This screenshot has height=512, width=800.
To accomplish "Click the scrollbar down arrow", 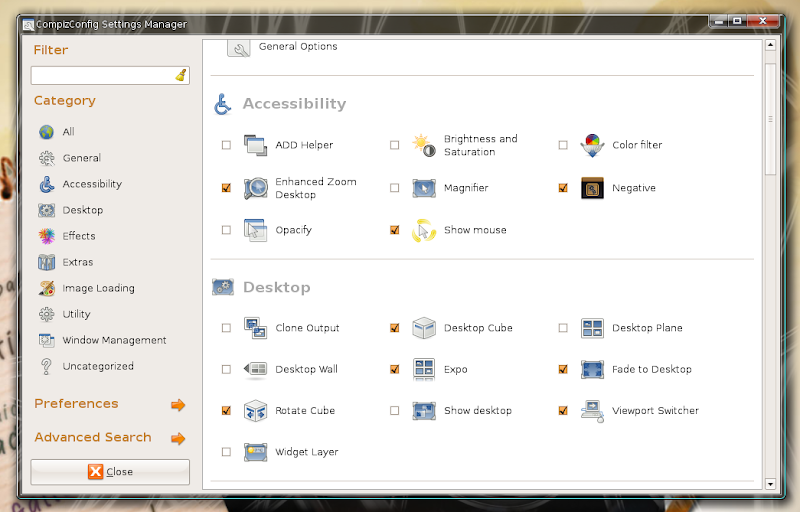I will tap(770, 484).
